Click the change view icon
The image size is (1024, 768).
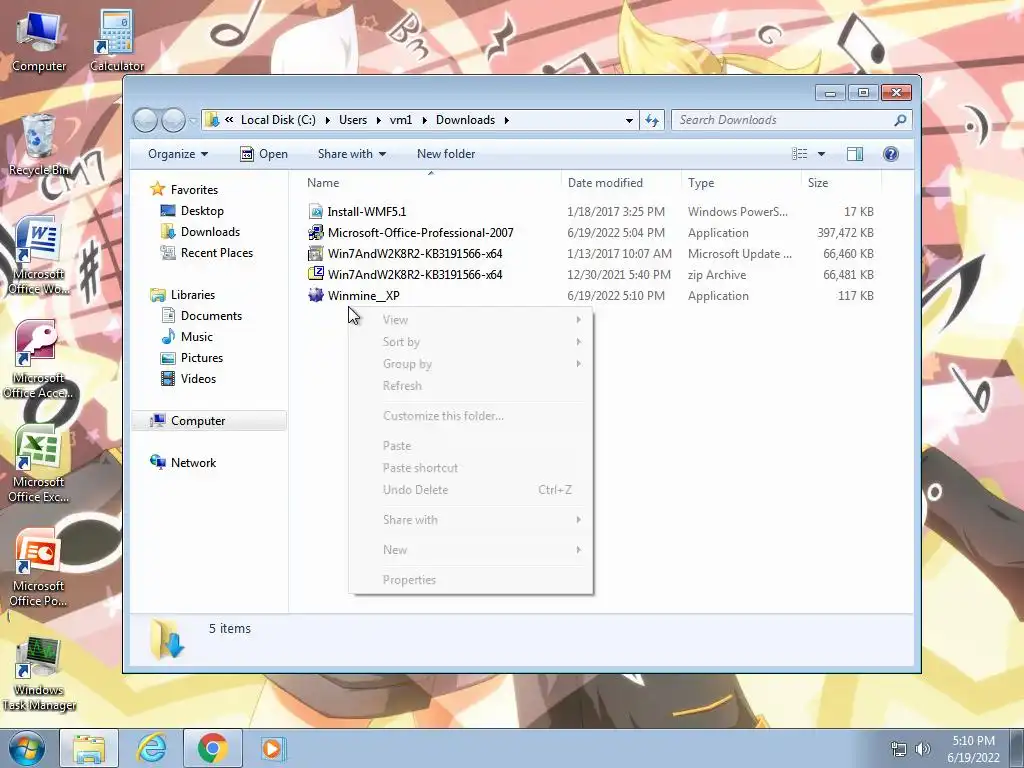point(800,154)
